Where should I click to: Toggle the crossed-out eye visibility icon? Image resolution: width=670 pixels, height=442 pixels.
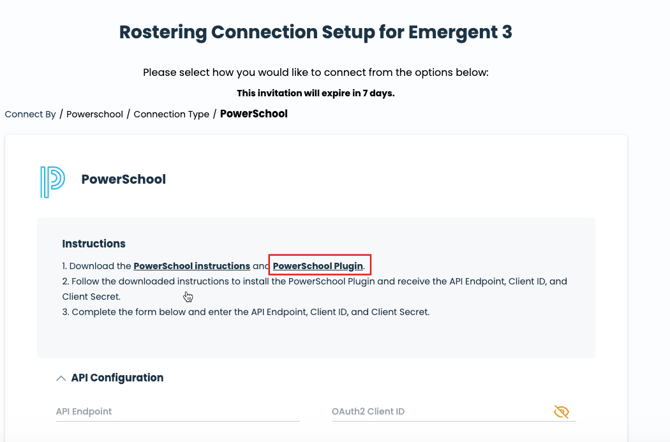[x=561, y=412]
